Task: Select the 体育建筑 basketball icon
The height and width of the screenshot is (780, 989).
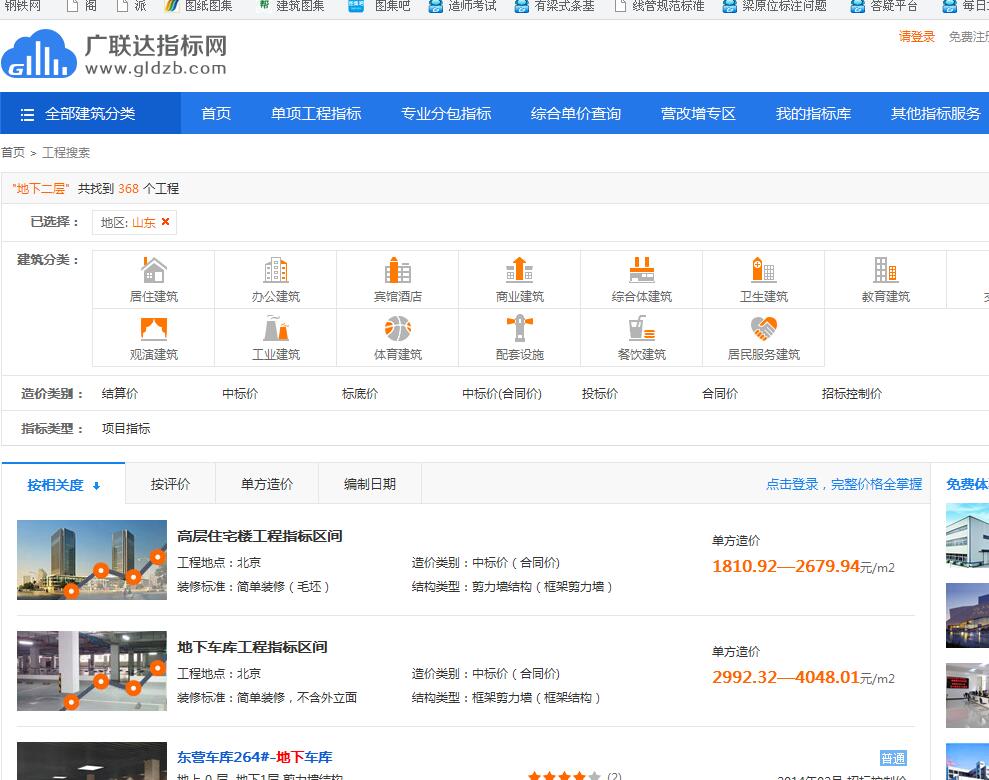Action: click(398, 329)
